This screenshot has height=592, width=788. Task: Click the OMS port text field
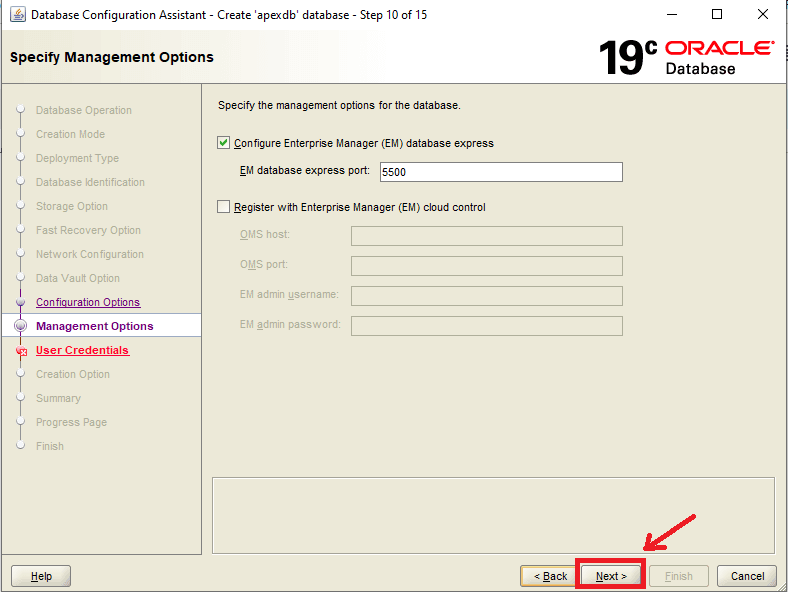click(486, 266)
